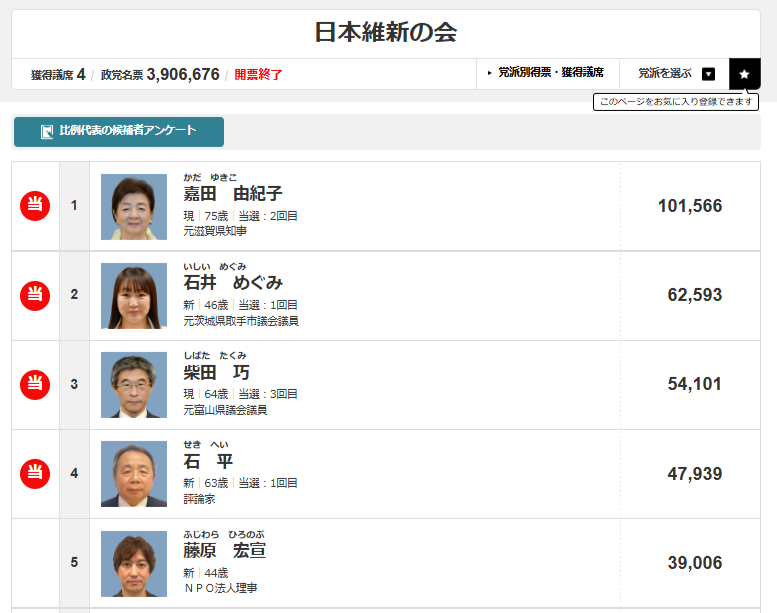The image size is (777, 613).
Task: Click the 当選：3回目 text
Action: click(268, 394)
